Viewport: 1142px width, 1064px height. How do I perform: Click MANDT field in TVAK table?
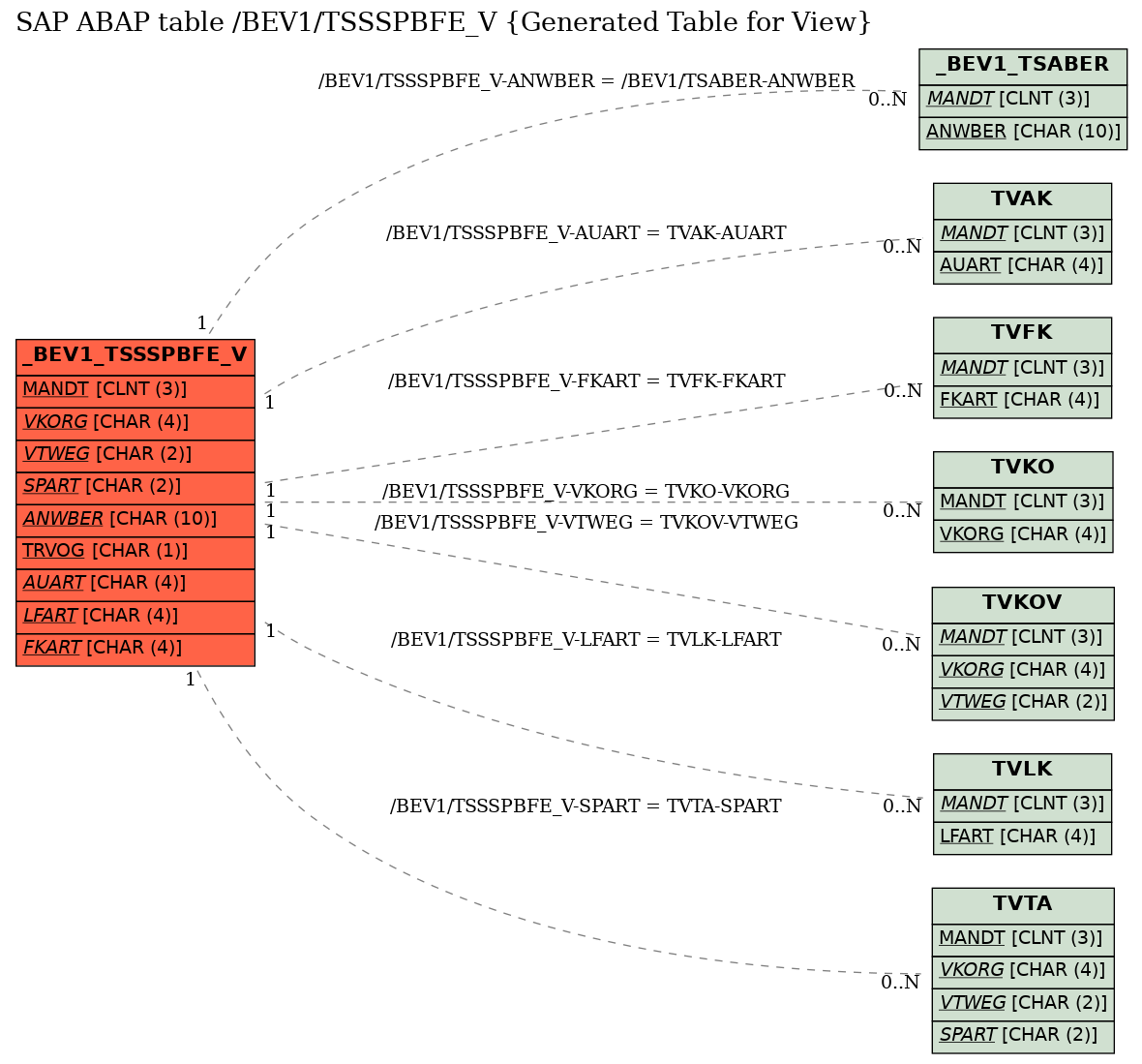coord(1022,234)
